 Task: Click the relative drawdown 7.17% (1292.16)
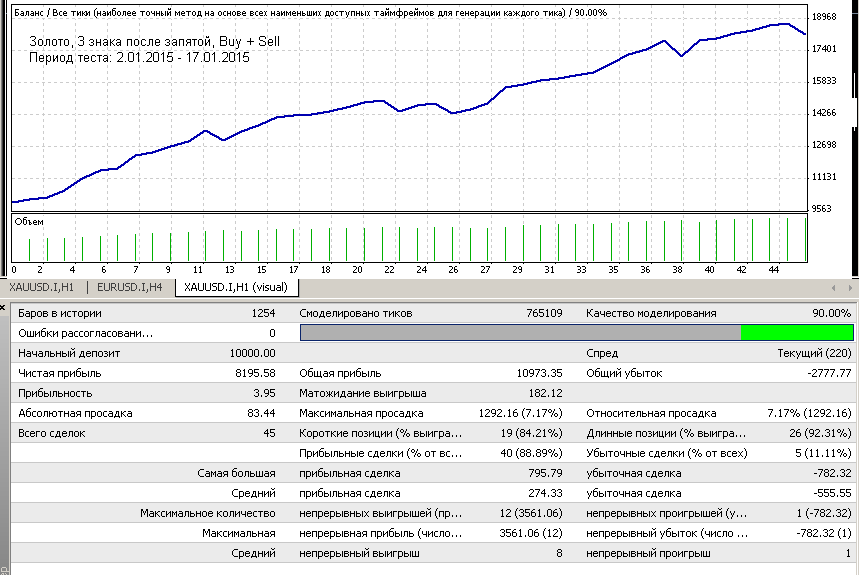(x=809, y=413)
